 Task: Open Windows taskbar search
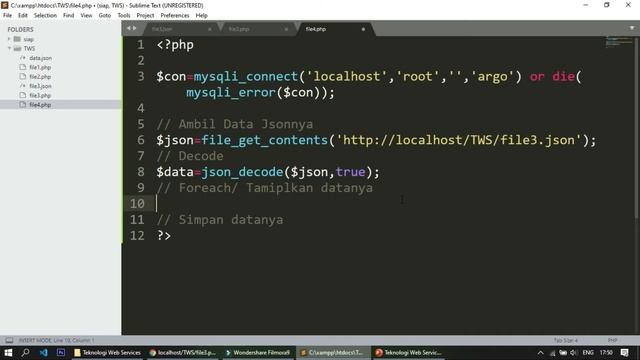(x=25, y=353)
